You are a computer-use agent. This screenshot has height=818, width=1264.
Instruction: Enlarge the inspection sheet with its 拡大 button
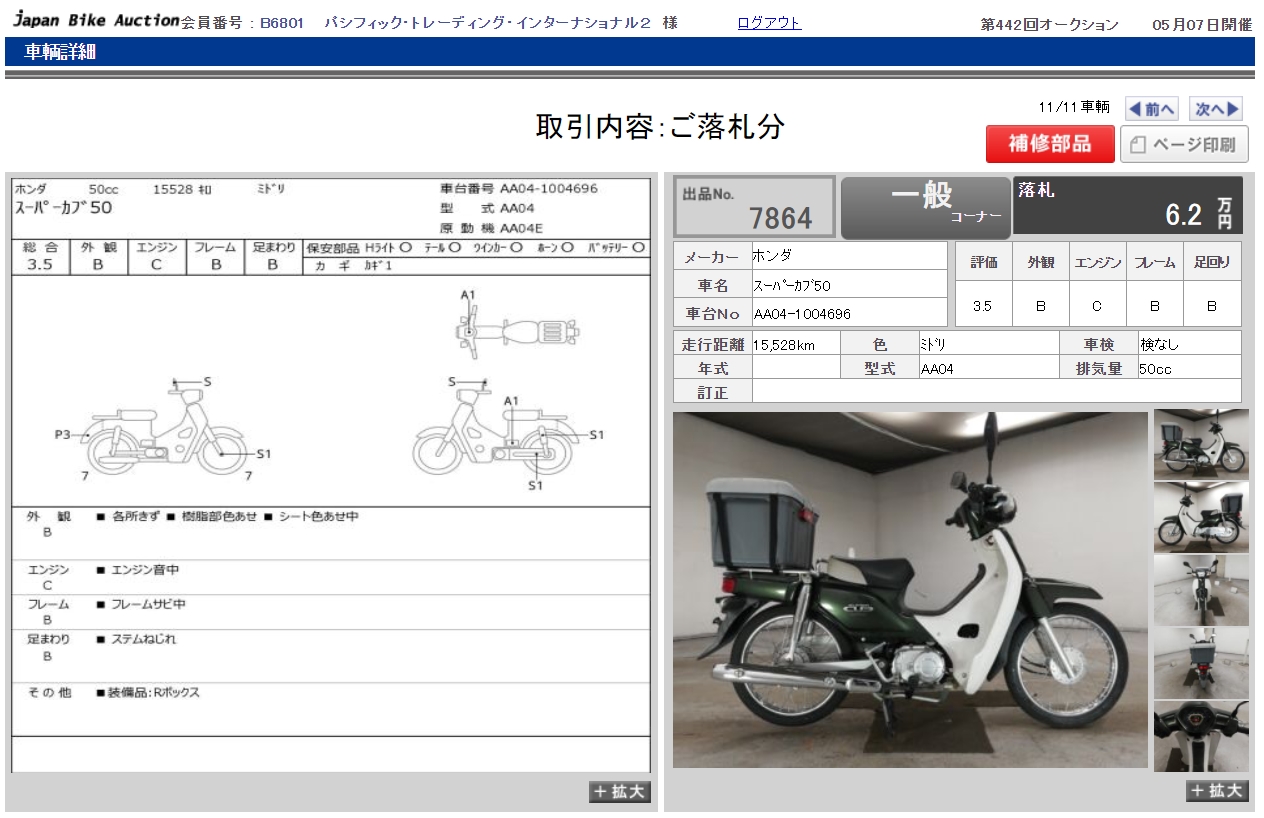tap(620, 791)
